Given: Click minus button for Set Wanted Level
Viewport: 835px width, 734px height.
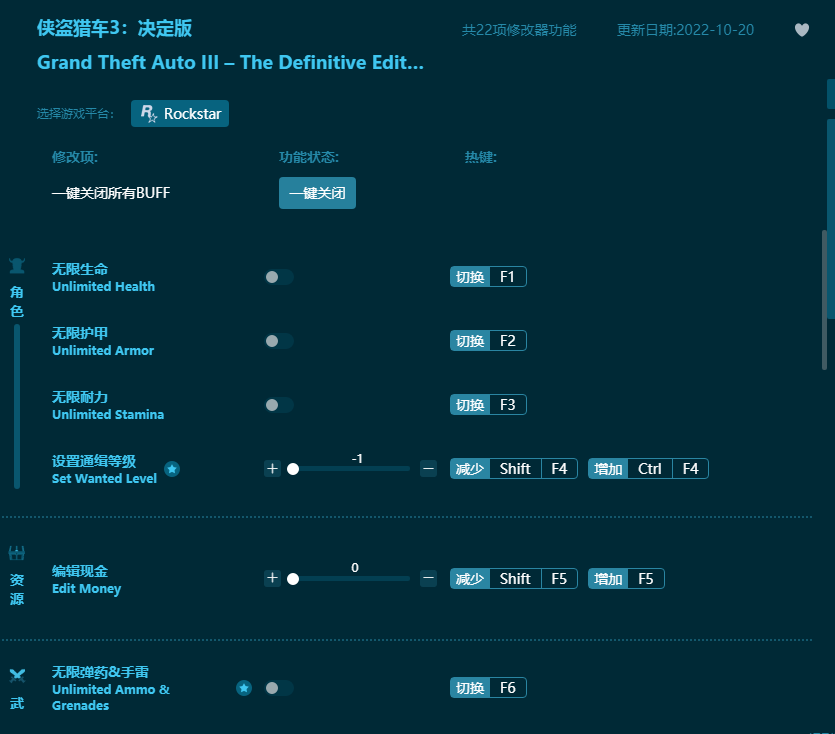Looking at the screenshot, I should (428, 469).
